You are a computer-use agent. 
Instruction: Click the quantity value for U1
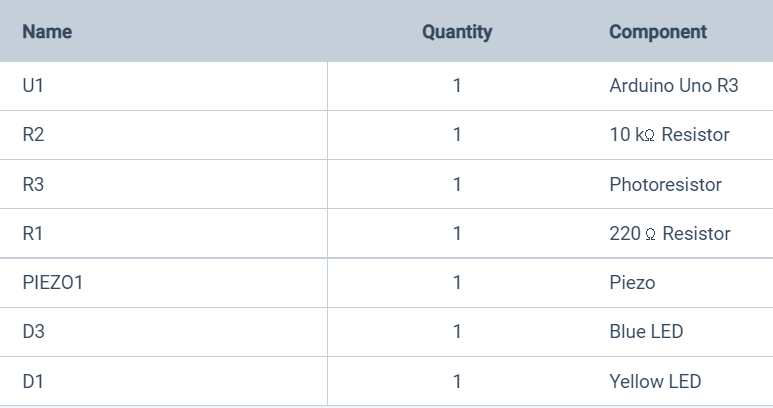tap(457, 86)
